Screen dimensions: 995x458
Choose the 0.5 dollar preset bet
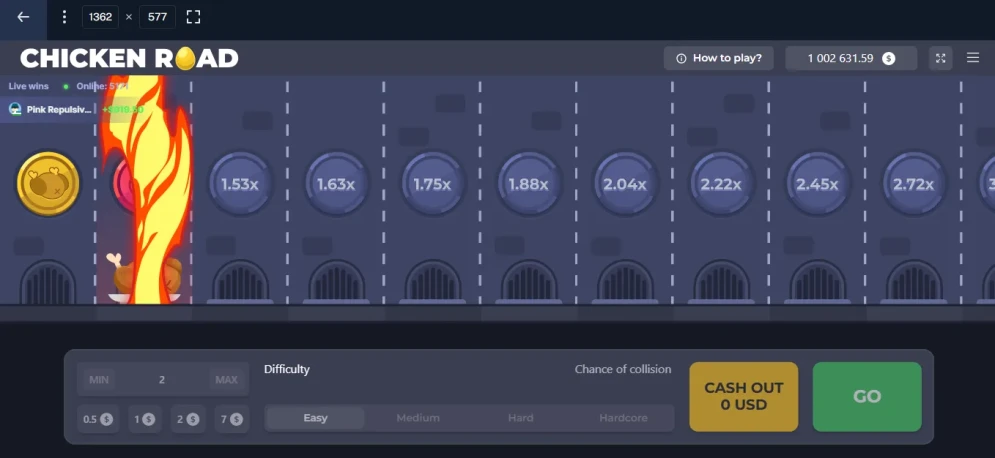[98, 419]
